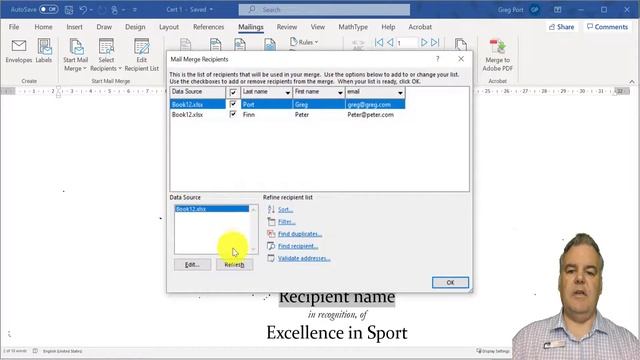Click the Data Source column header
640x360 pixels.
click(x=198, y=92)
